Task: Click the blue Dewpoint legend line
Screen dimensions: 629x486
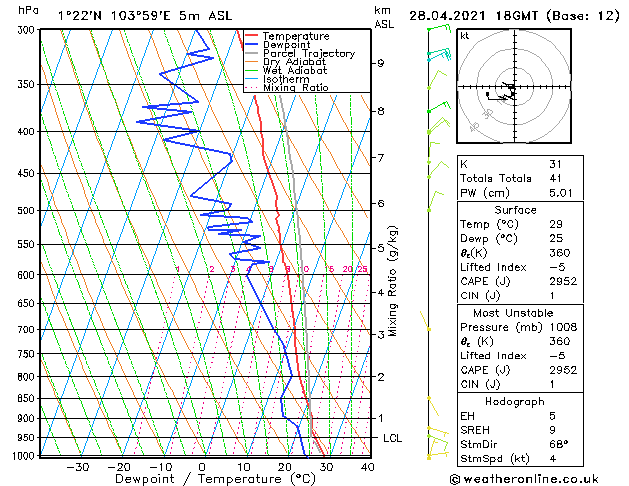Action: click(x=251, y=44)
